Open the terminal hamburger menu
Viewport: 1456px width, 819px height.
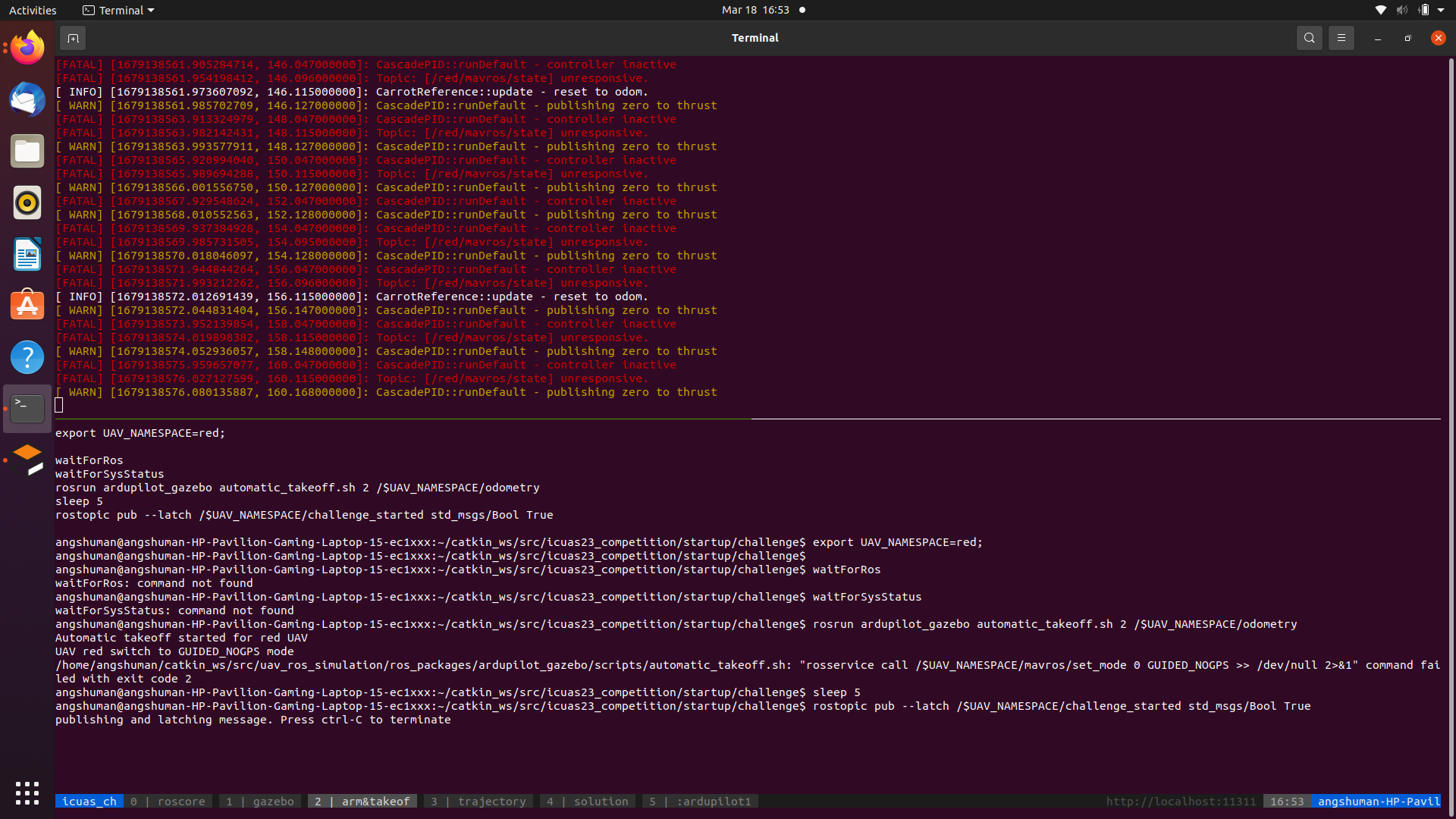click(x=1340, y=37)
